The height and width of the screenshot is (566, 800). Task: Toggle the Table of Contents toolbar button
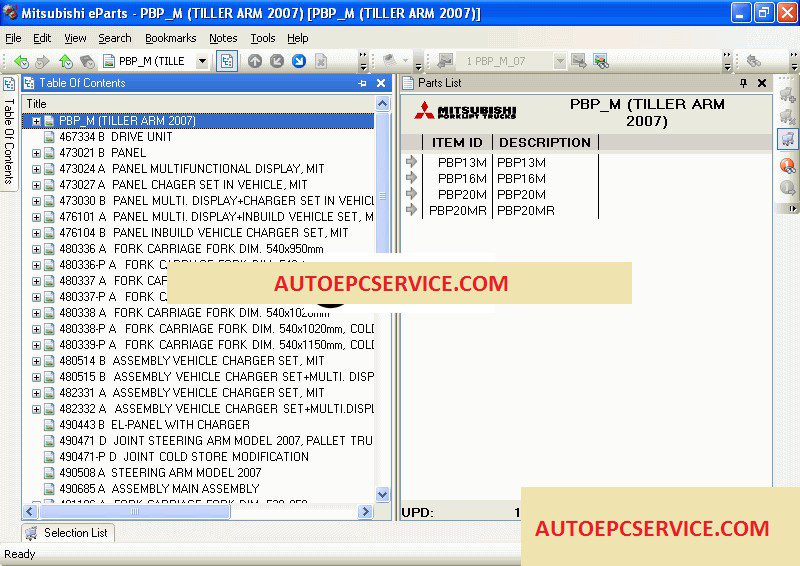pyautogui.click(x=227, y=62)
